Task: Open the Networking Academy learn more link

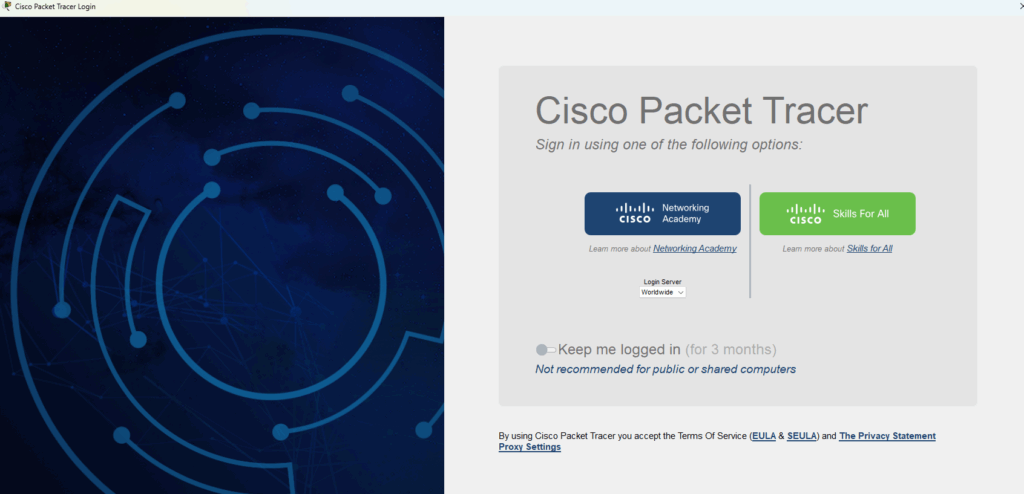Action: (x=695, y=248)
